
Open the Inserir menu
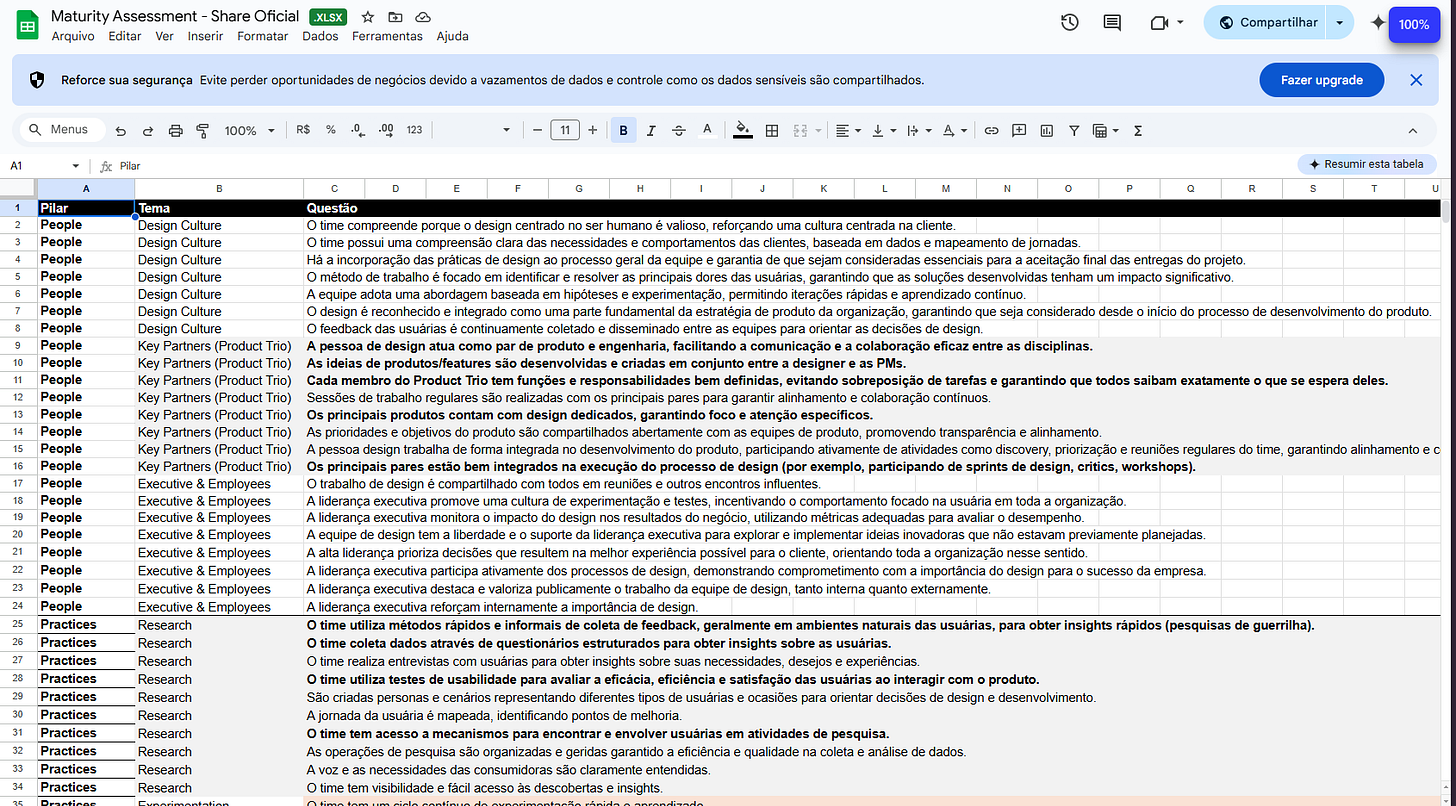coord(205,36)
